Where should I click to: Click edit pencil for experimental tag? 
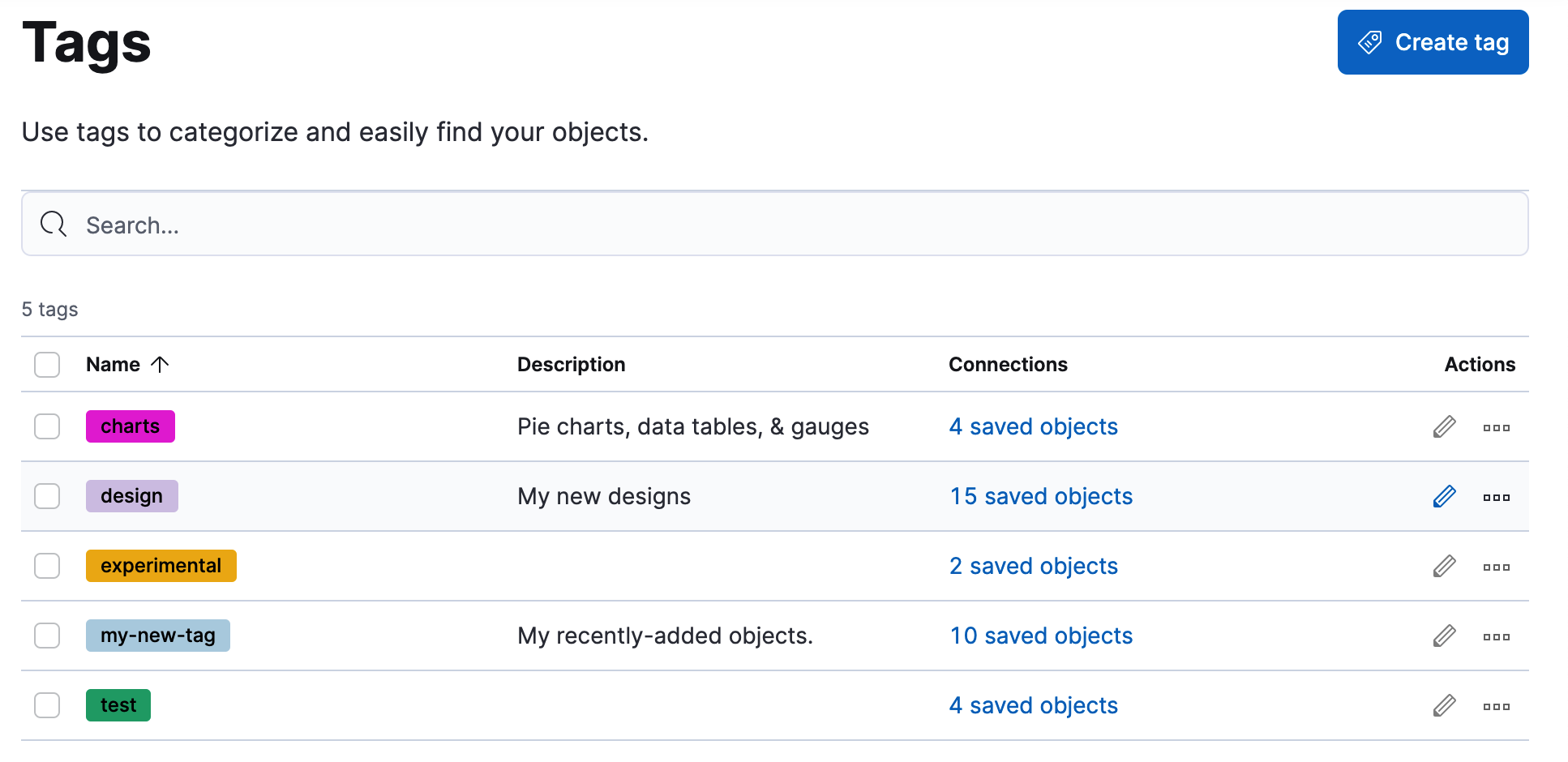1444,566
